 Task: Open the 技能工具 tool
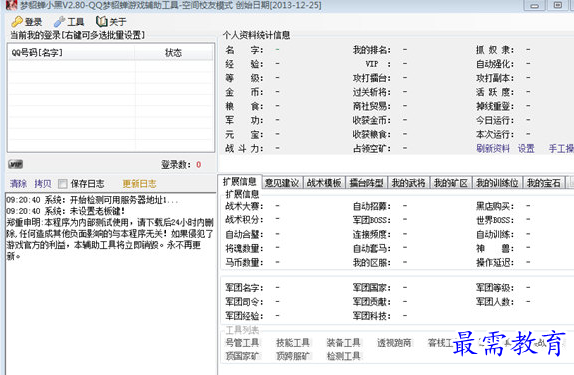(293, 343)
